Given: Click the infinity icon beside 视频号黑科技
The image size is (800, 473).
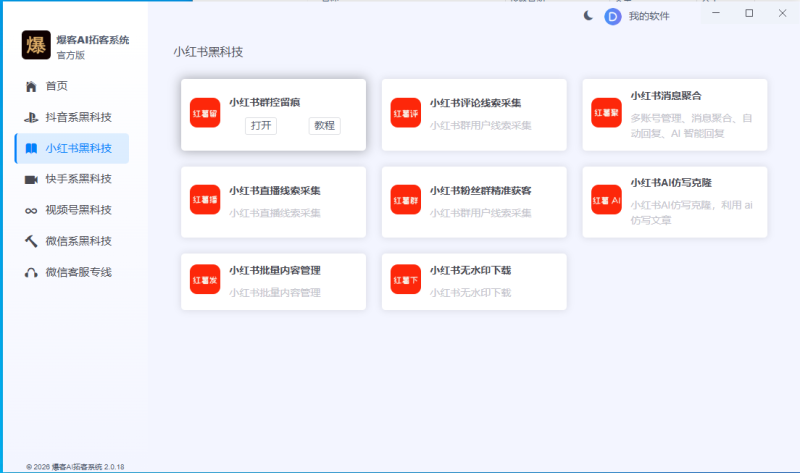Looking at the screenshot, I should 31,211.
